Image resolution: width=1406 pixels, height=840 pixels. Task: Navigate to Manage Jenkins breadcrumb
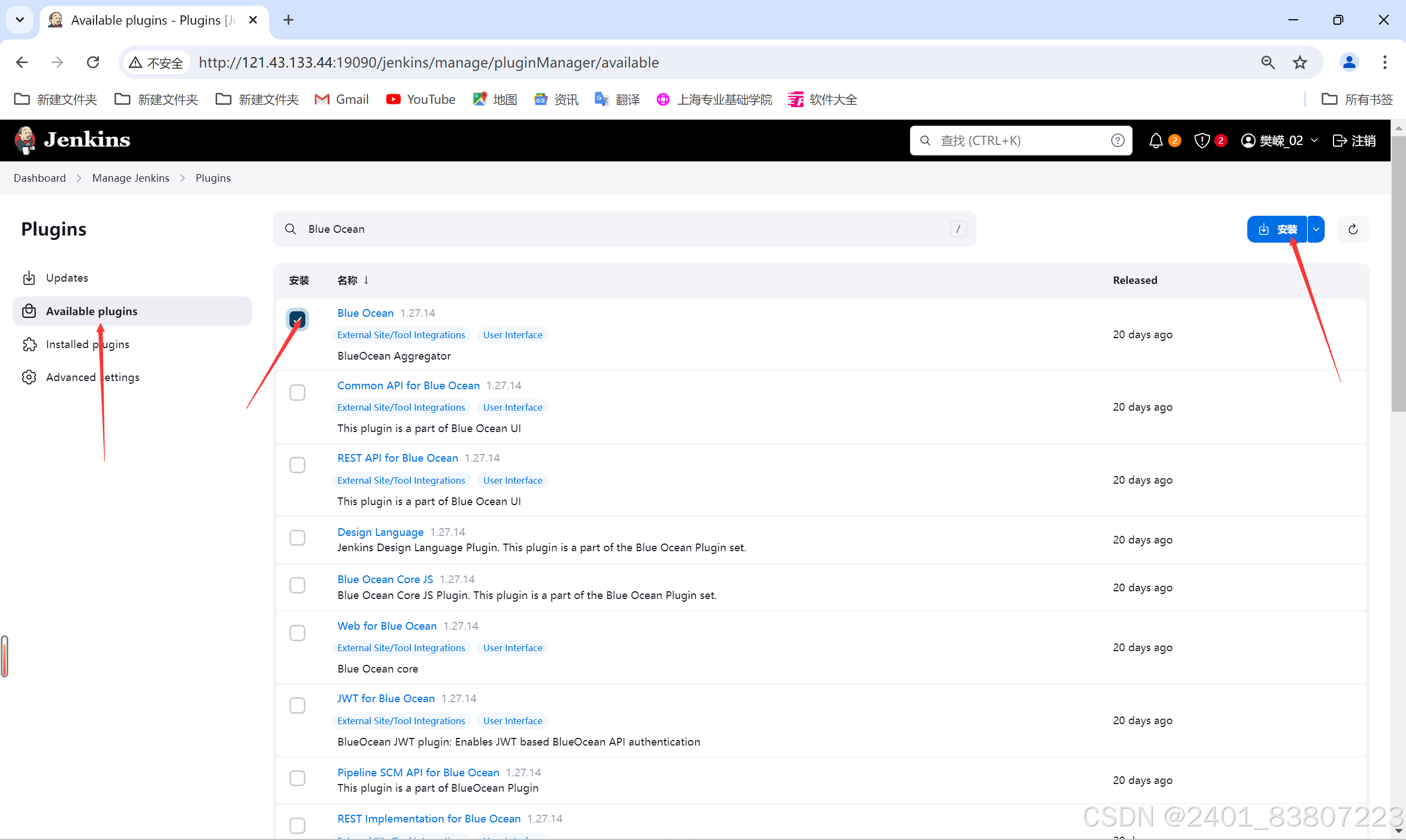(x=131, y=177)
